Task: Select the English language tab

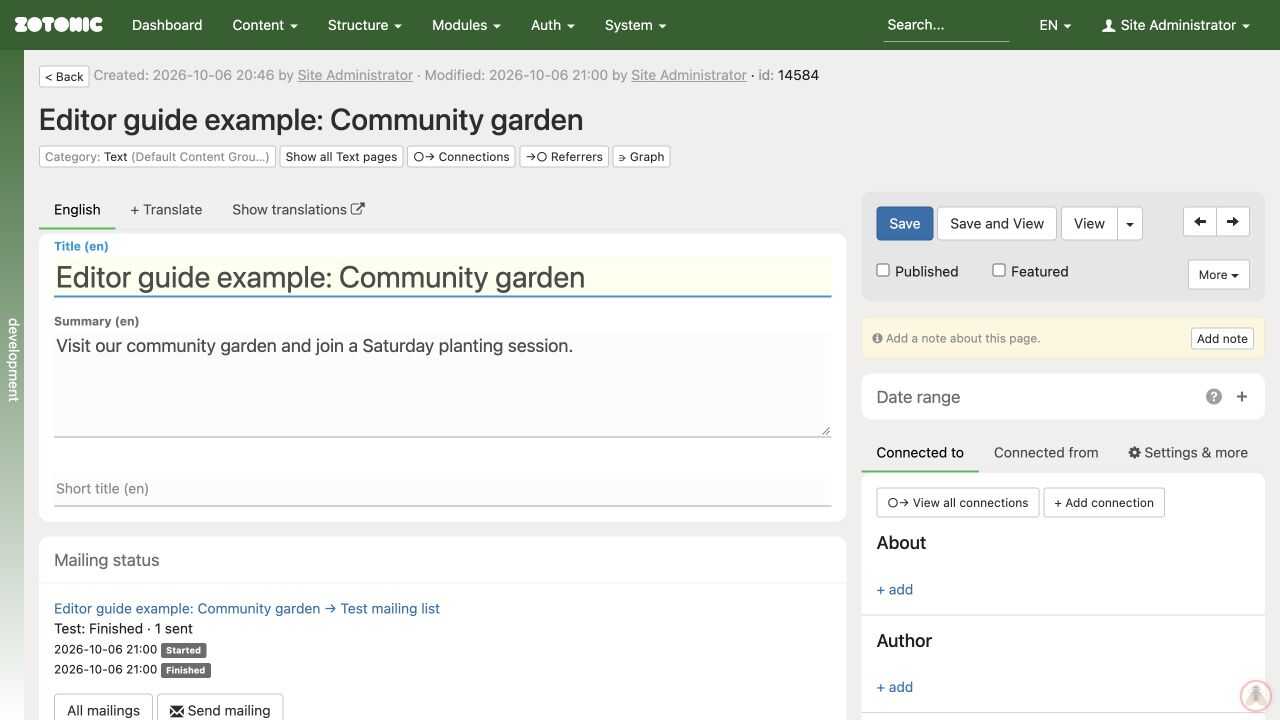Action: (77, 210)
